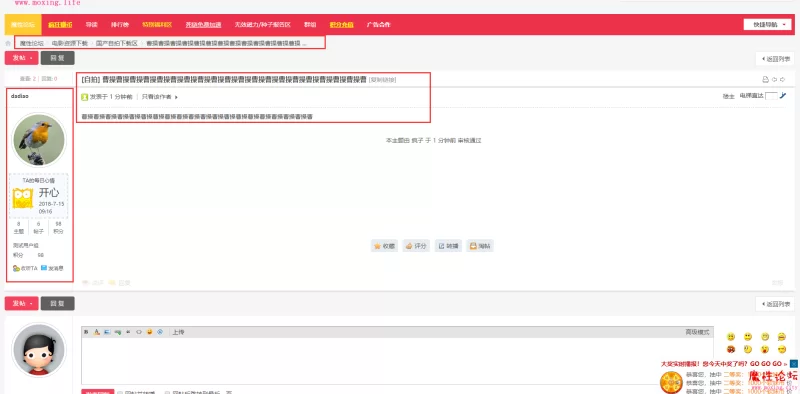This screenshot has height=394, width=800.
Task: Click the robin bird avatar of dadiao
Action: [x=39, y=140]
